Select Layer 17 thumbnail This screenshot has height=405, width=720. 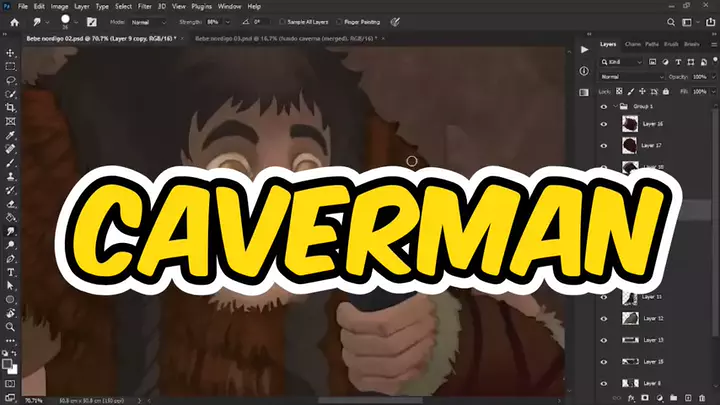(631, 146)
